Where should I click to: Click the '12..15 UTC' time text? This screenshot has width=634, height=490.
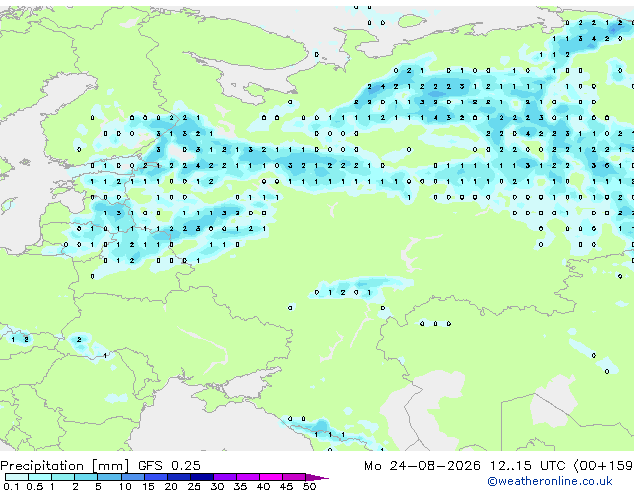tap(527, 465)
